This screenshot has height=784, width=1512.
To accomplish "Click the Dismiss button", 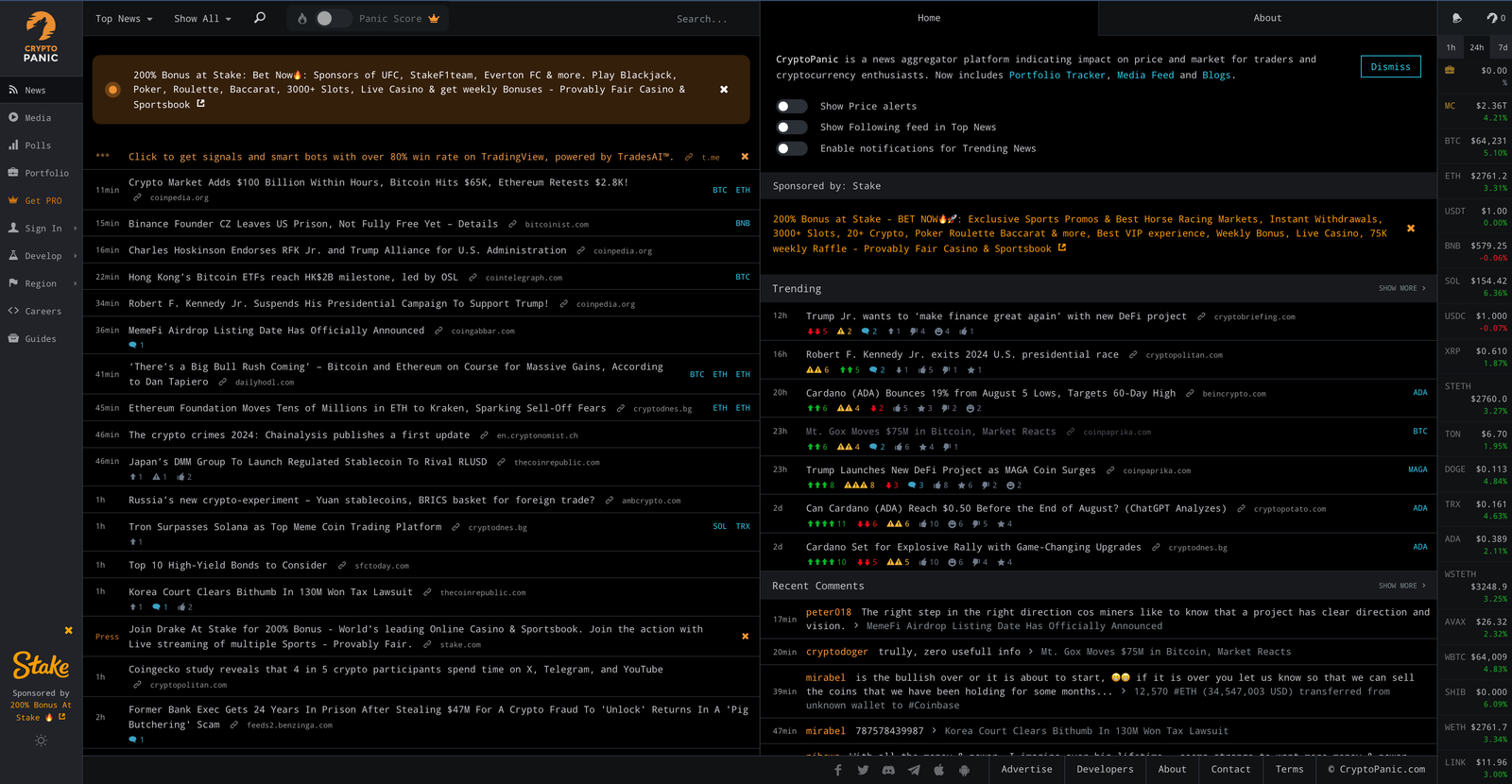I will tap(1390, 67).
